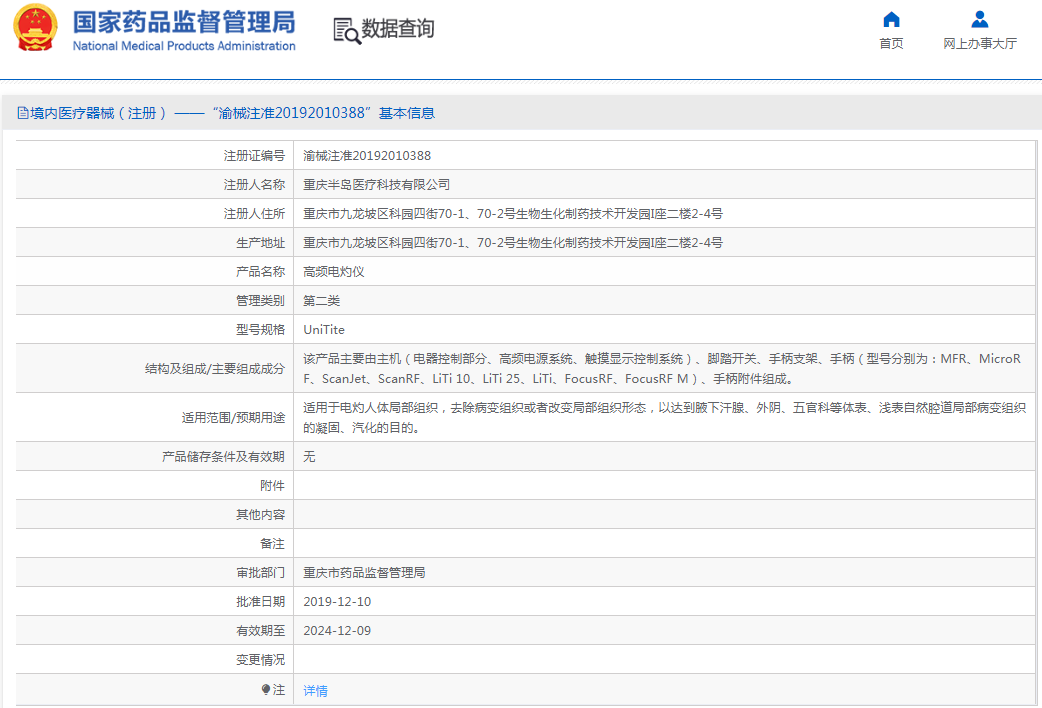
Task: Select the storage condition value 无
Action: pos(310,457)
